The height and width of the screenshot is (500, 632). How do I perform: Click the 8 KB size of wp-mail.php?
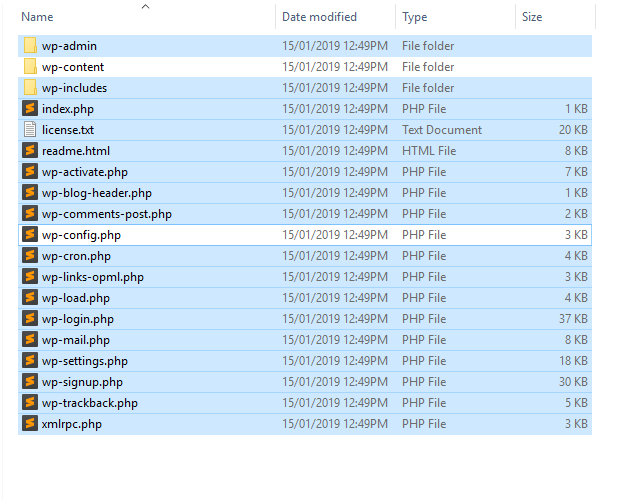click(576, 340)
